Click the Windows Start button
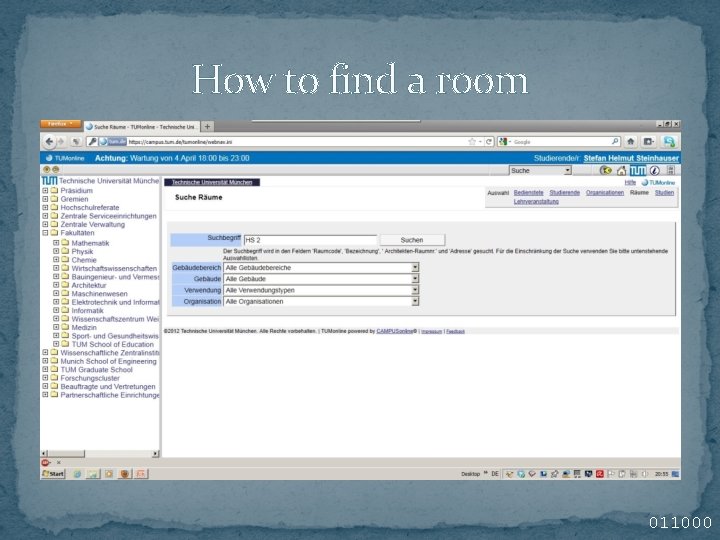This screenshot has height=540, width=720. pyautogui.click(x=53, y=474)
